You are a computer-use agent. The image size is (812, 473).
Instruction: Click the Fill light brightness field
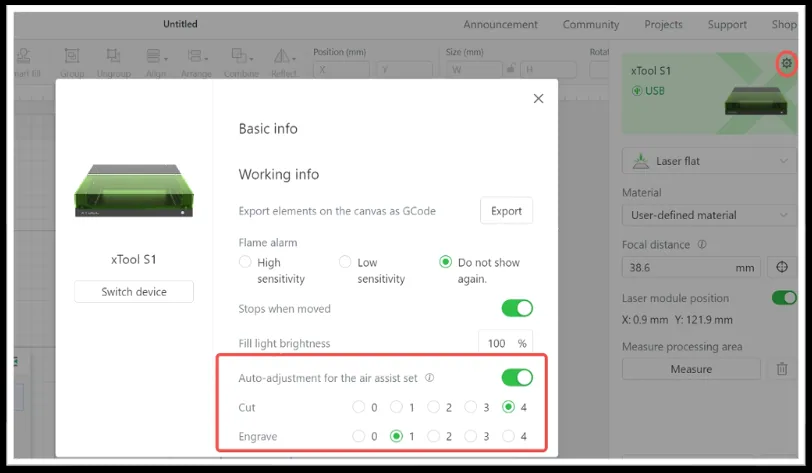505,343
